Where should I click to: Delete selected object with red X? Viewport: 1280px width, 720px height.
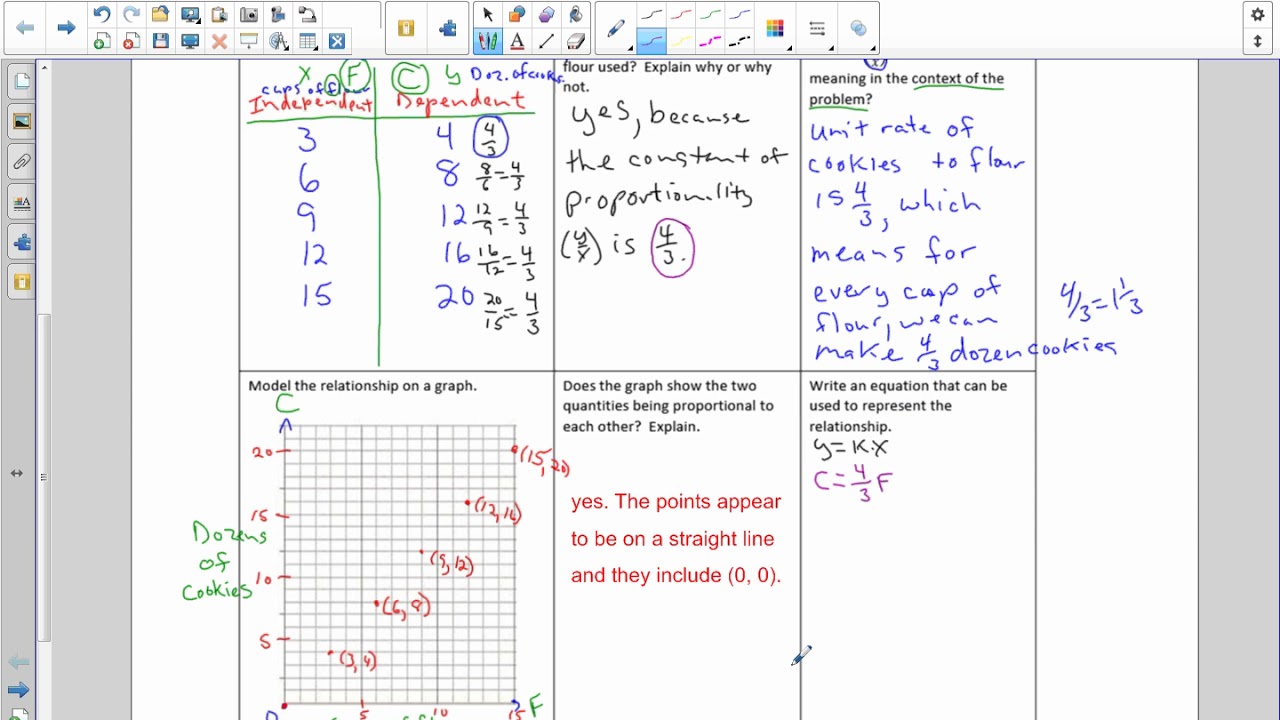point(219,41)
